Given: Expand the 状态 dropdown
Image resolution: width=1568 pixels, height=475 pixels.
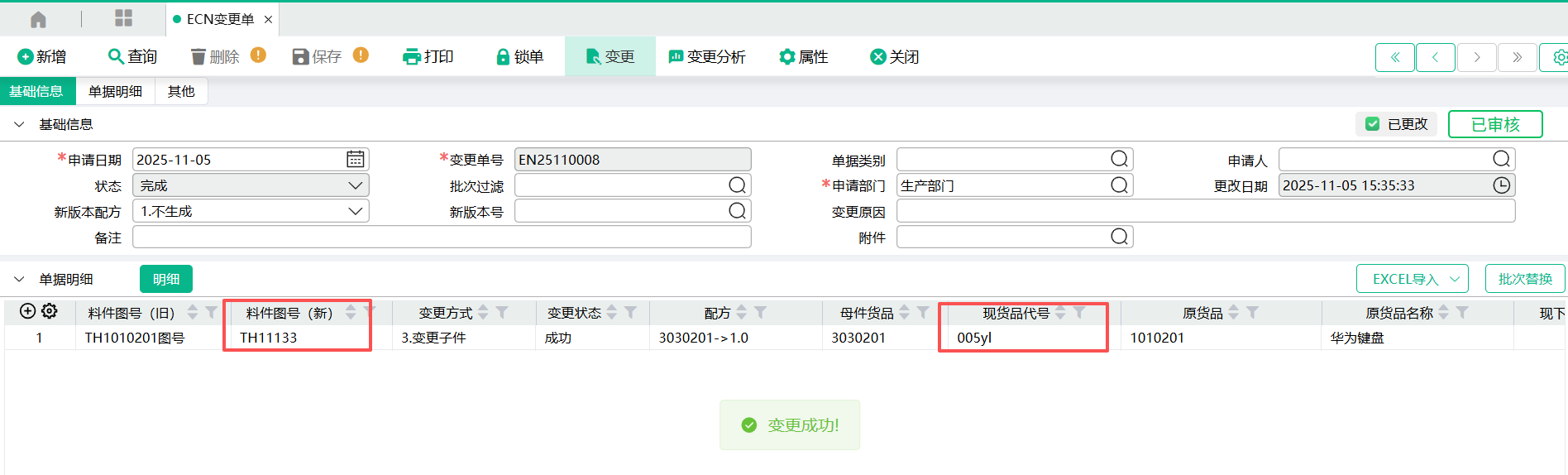Looking at the screenshot, I should coord(355,185).
